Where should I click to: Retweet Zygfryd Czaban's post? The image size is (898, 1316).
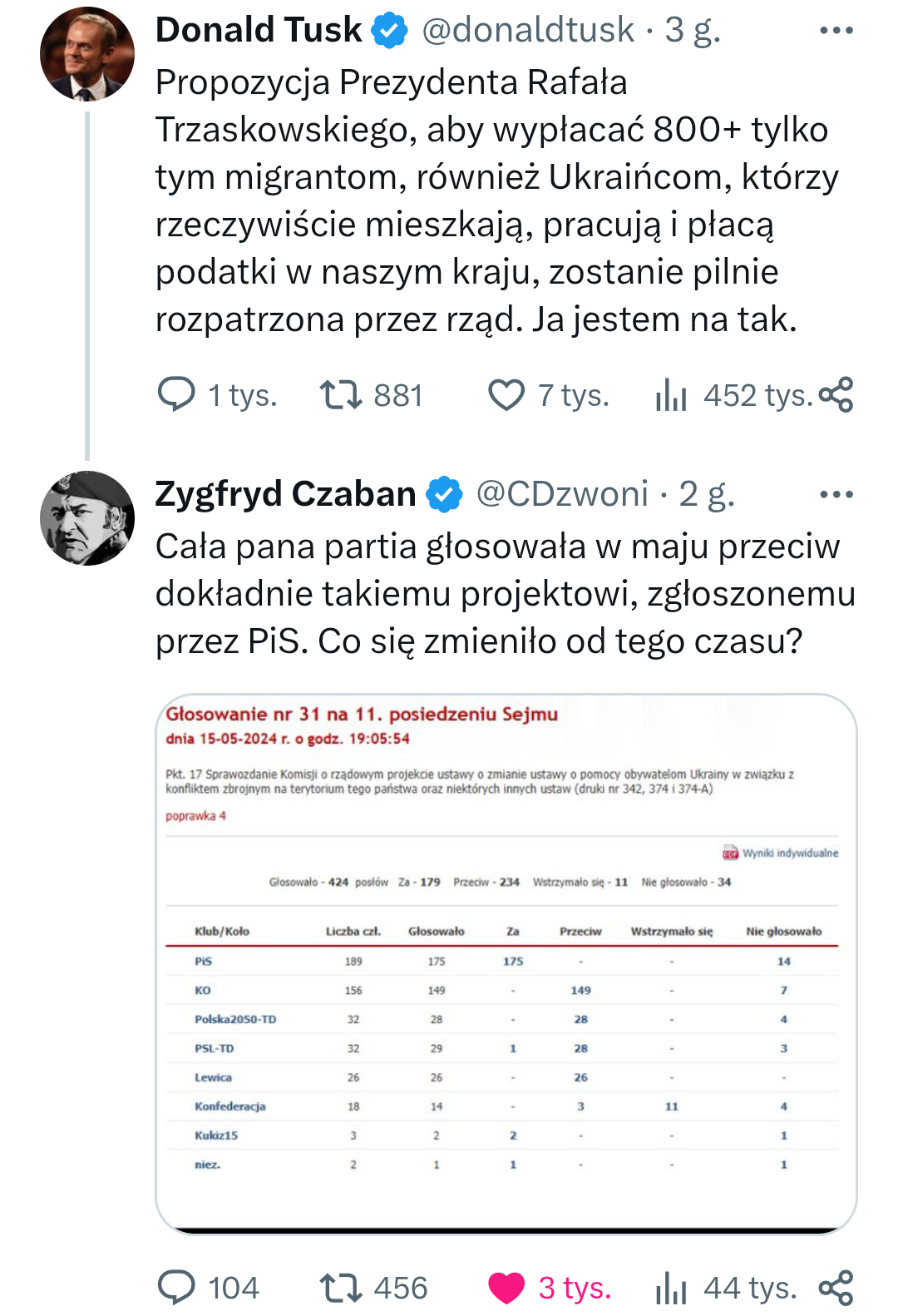(341, 1288)
